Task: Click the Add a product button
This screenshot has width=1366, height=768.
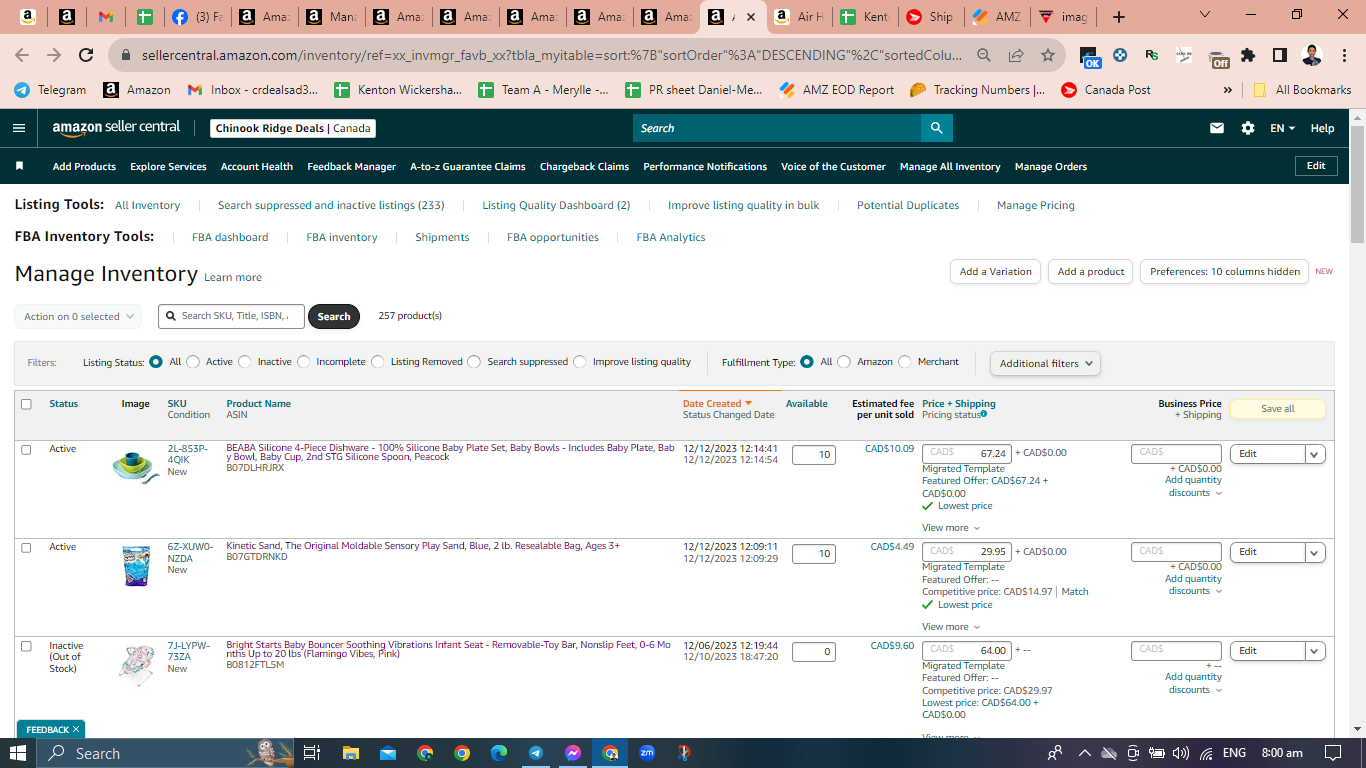Action: pyautogui.click(x=1091, y=272)
